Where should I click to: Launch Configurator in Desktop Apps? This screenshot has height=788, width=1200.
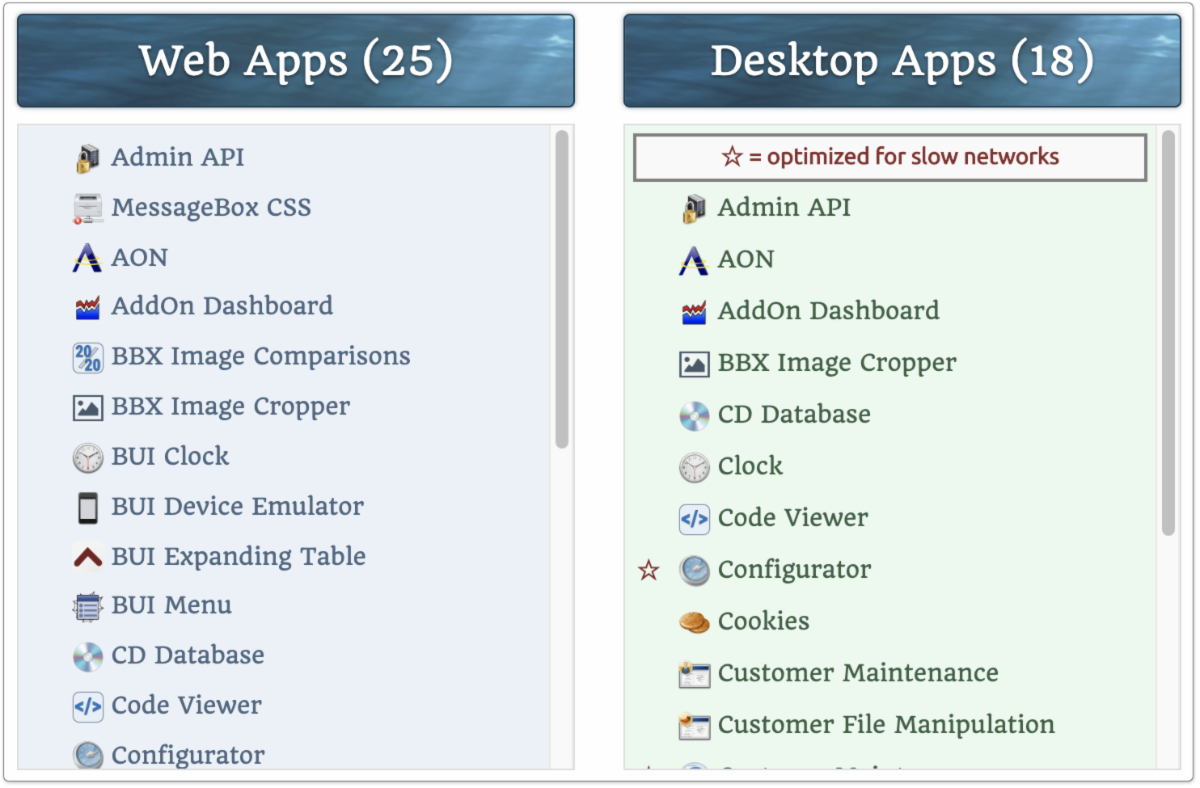tap(794, 570)
